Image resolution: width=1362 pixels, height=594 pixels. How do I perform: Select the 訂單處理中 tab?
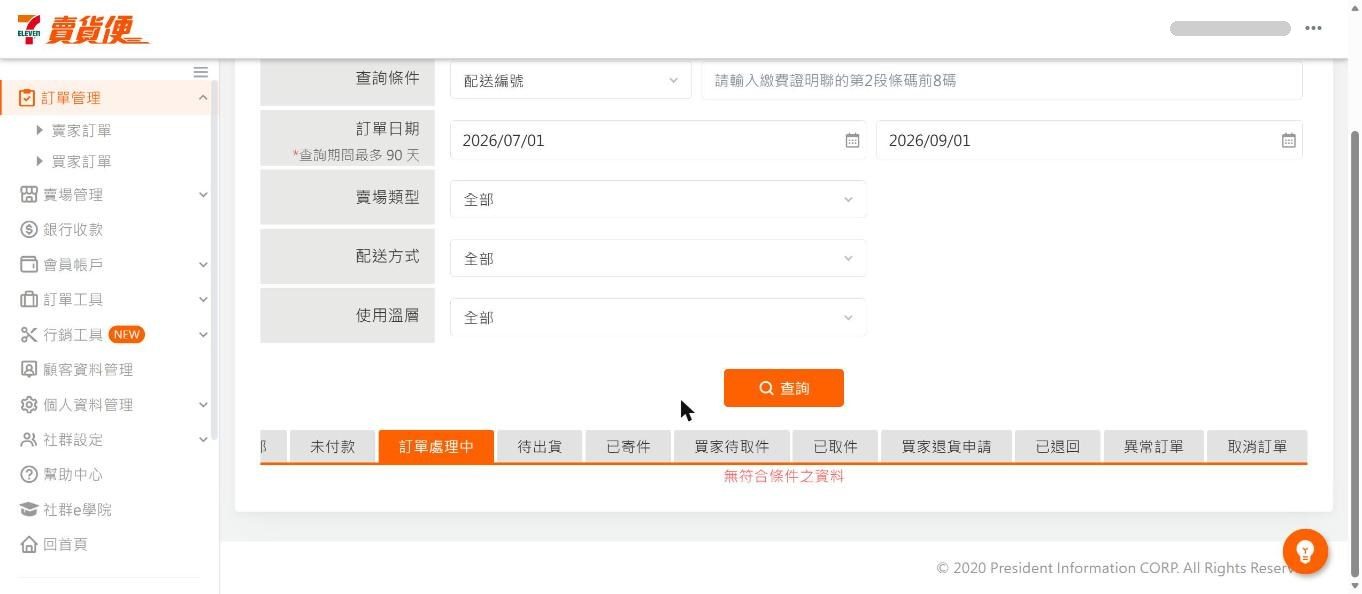436,446
